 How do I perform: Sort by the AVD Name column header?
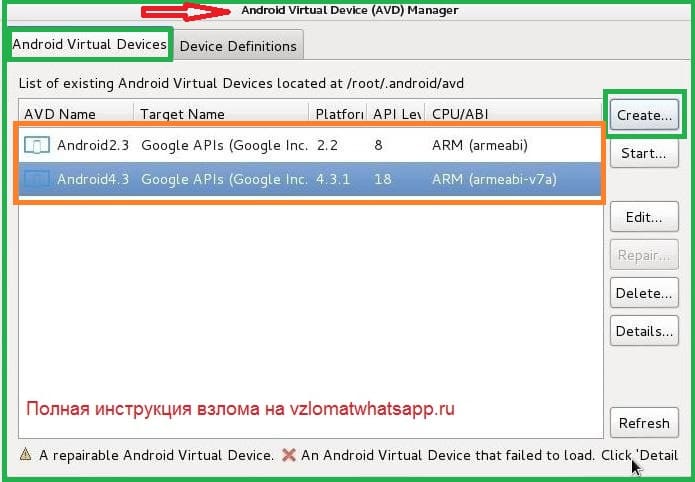(x=76, y=114)
